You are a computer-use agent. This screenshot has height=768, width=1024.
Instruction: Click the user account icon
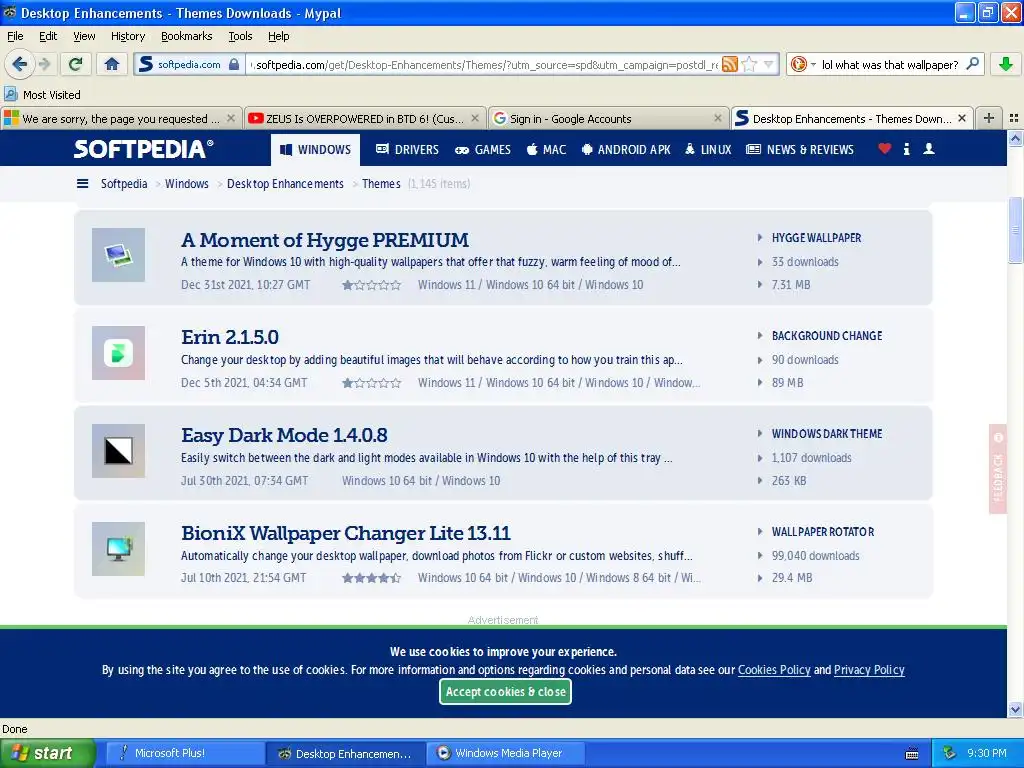[x=929, y=149]
